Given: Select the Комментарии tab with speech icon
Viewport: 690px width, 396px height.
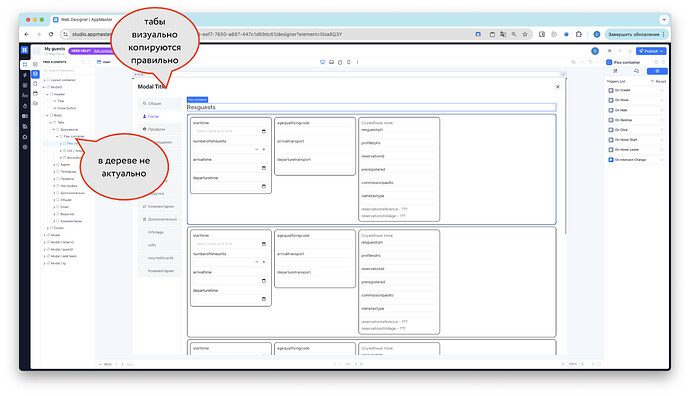Looking at the screenshot, I should click(159, 206).
